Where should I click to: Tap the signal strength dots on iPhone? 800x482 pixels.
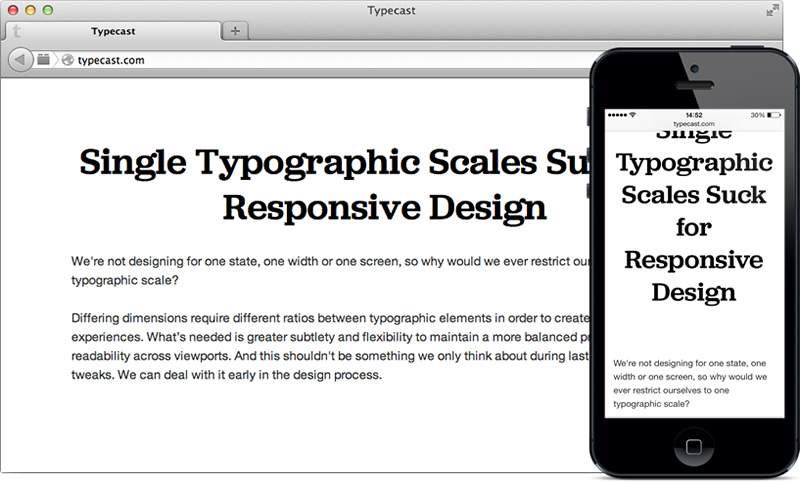click(617, 115)
